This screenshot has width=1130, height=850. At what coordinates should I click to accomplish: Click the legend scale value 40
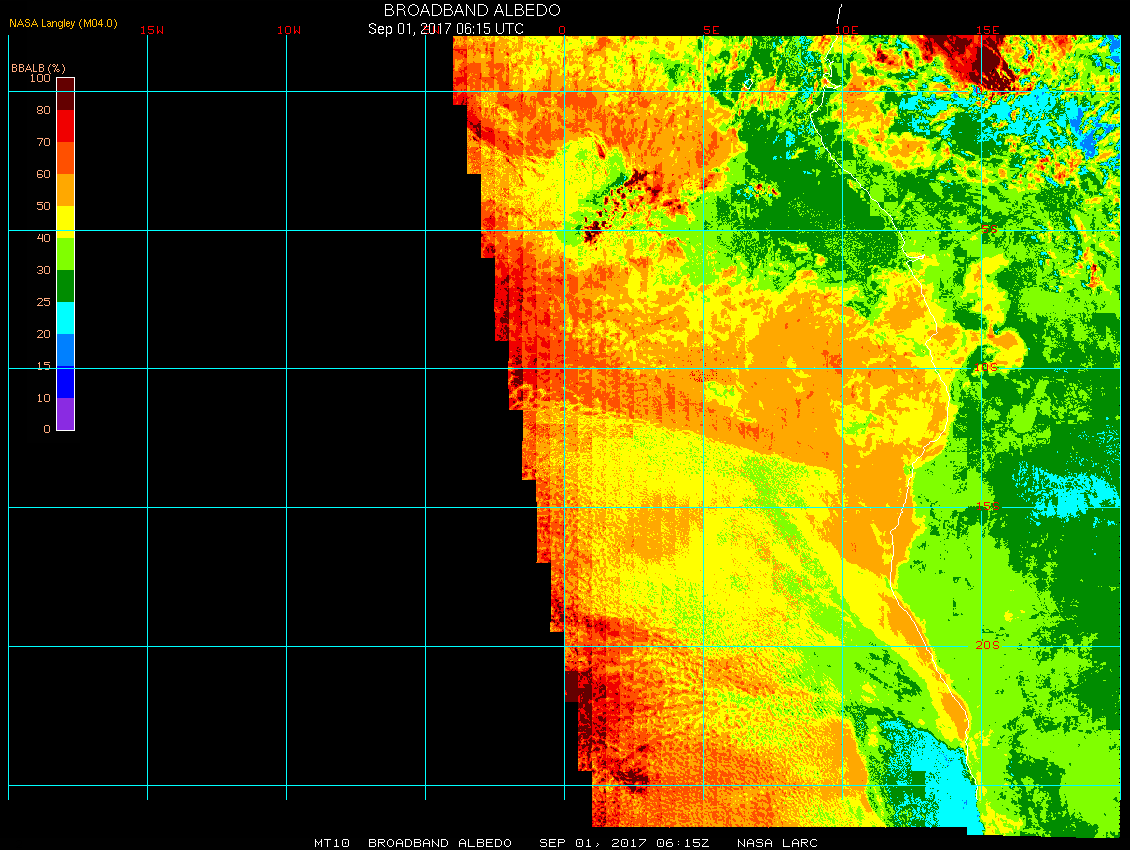coord(44,238)
